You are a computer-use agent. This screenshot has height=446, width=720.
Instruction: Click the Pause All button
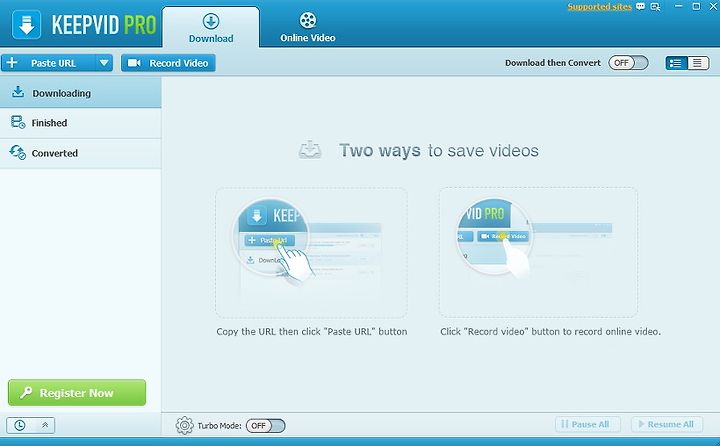(587, 424)
